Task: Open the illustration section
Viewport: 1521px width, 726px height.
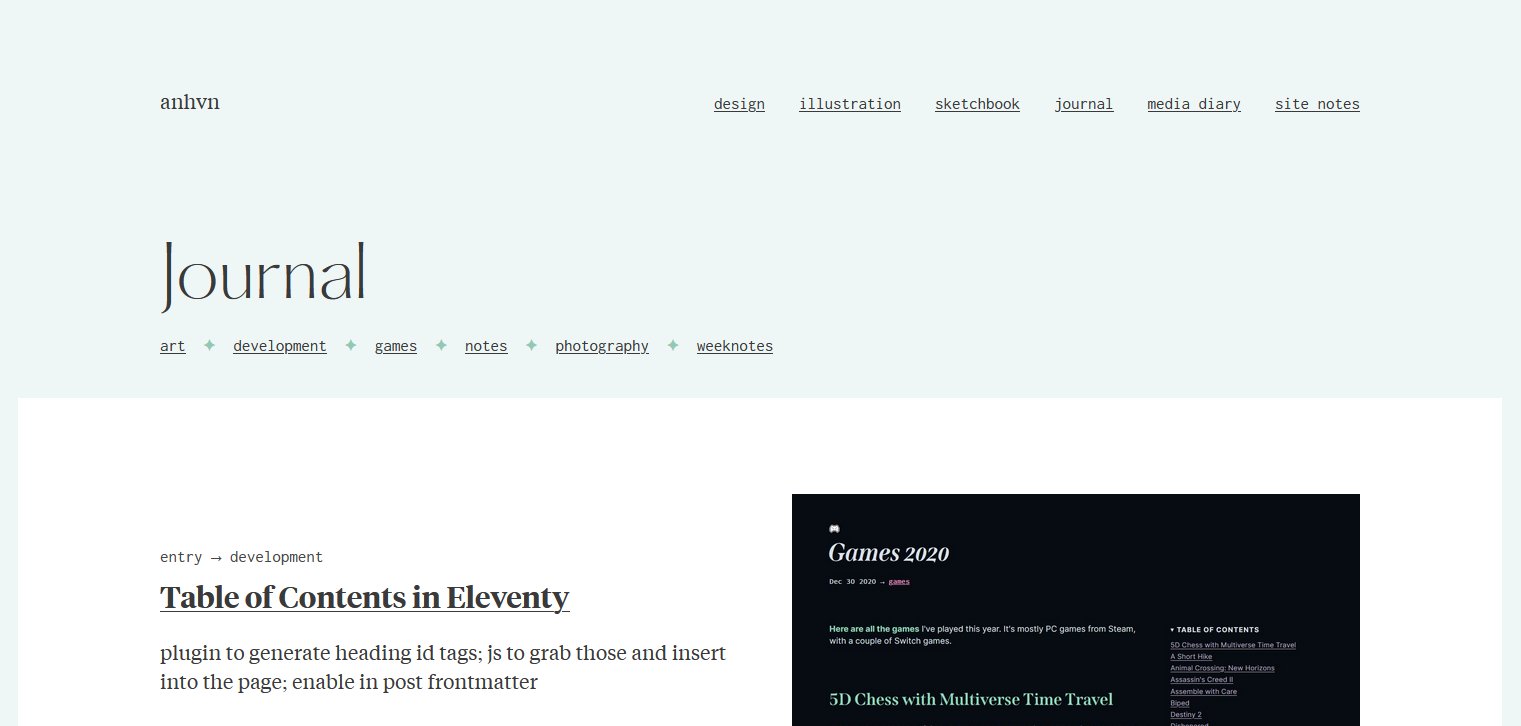Action: coord(850,104)
